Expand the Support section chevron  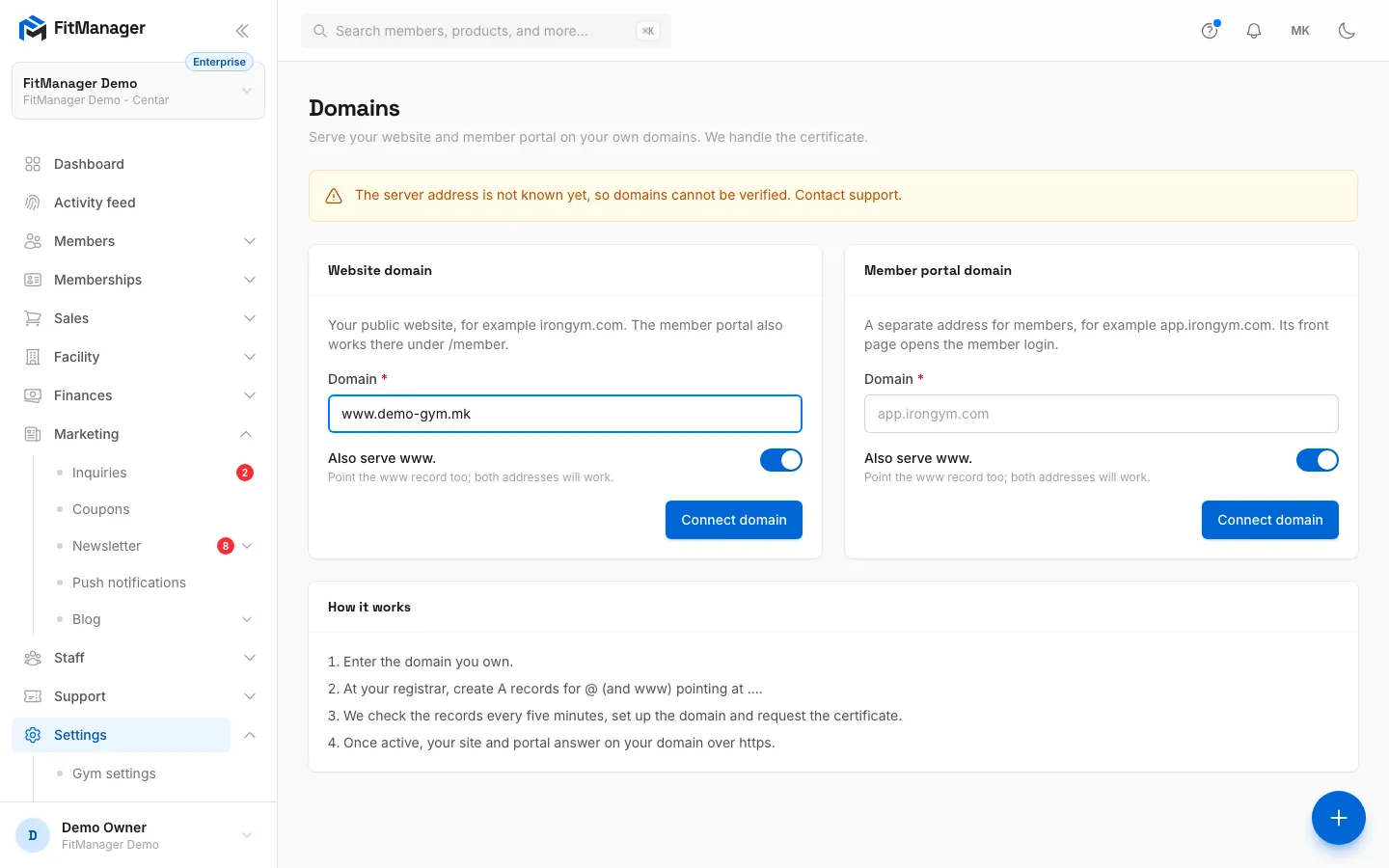tap(250, 696)
